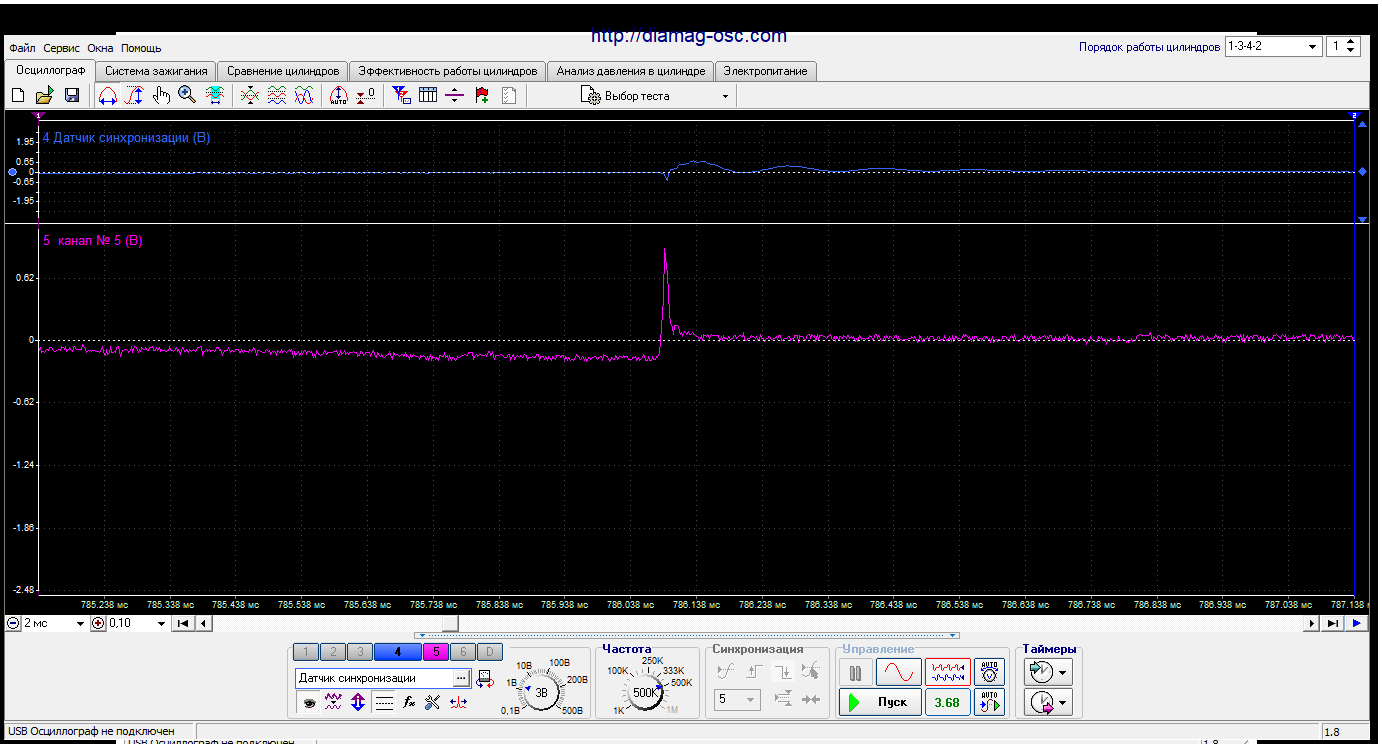Open the fx function icon
This screenshot has height=744, width=1382.
coord(409,703)
